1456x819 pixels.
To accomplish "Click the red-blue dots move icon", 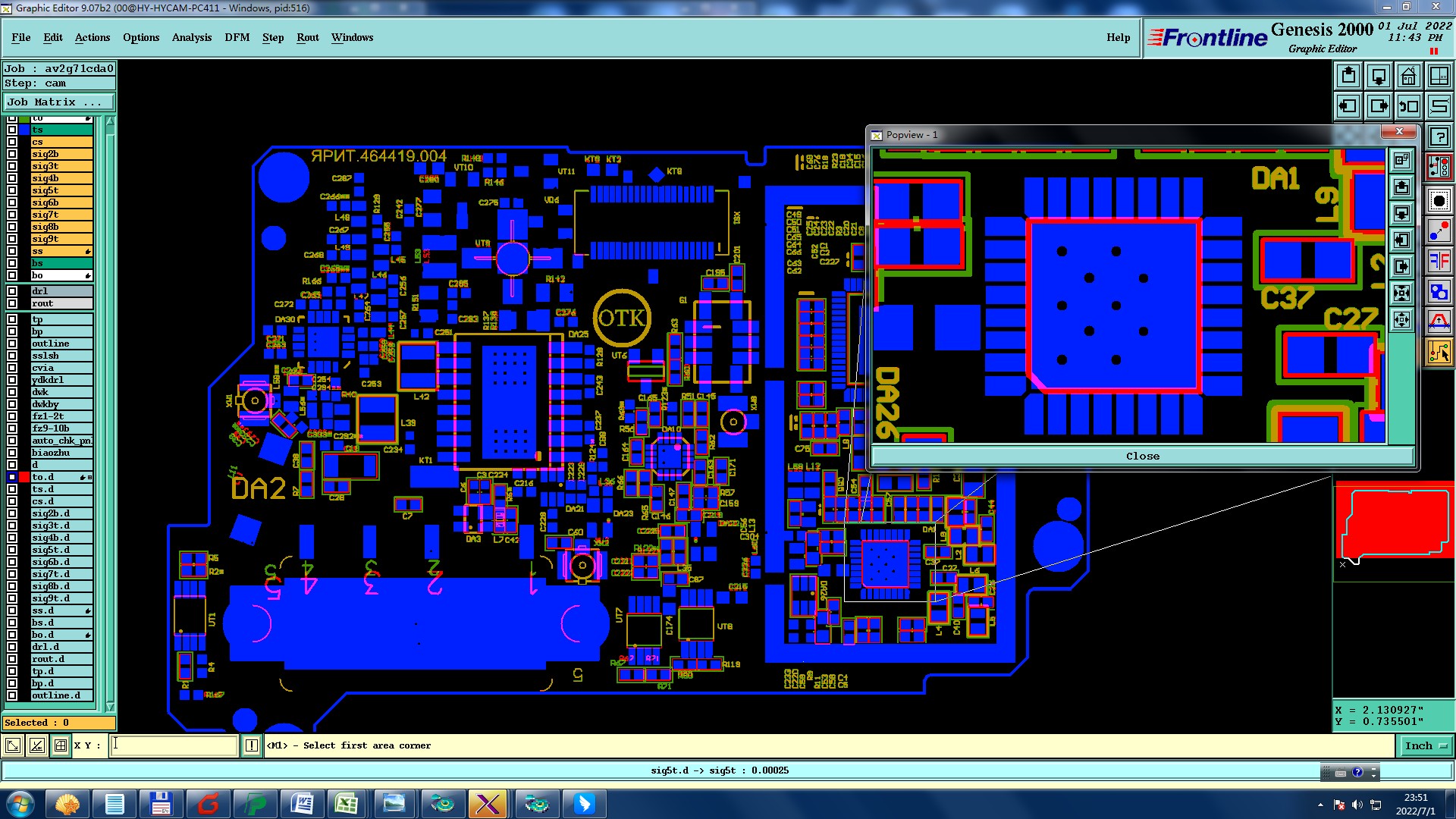I will click(x=1439, y=231).
